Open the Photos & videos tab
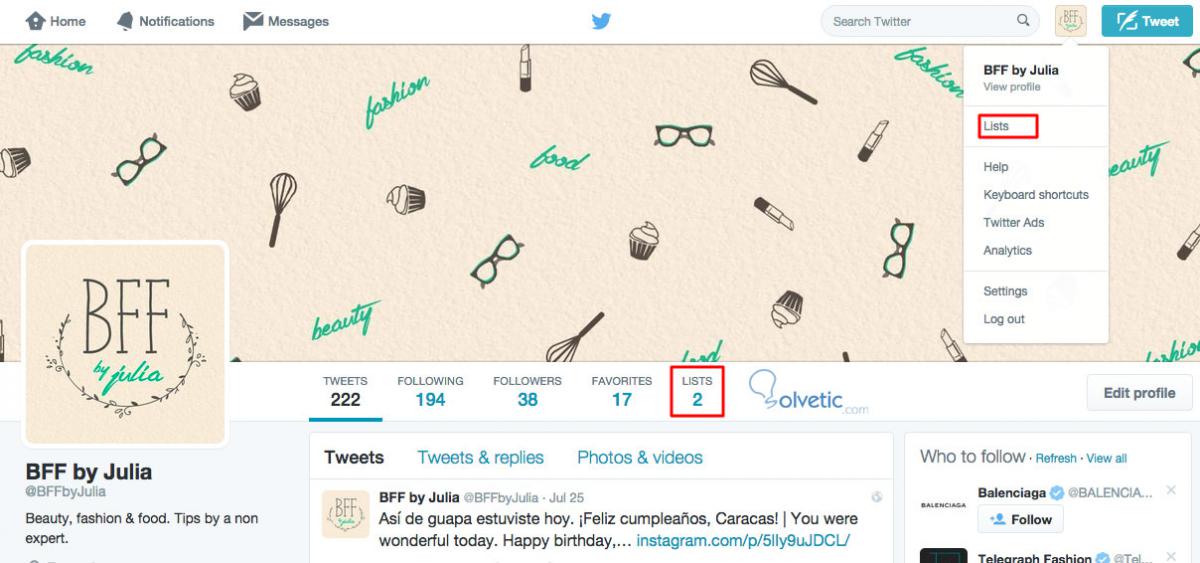The image size is (1200, 563). tap(640, 457)
